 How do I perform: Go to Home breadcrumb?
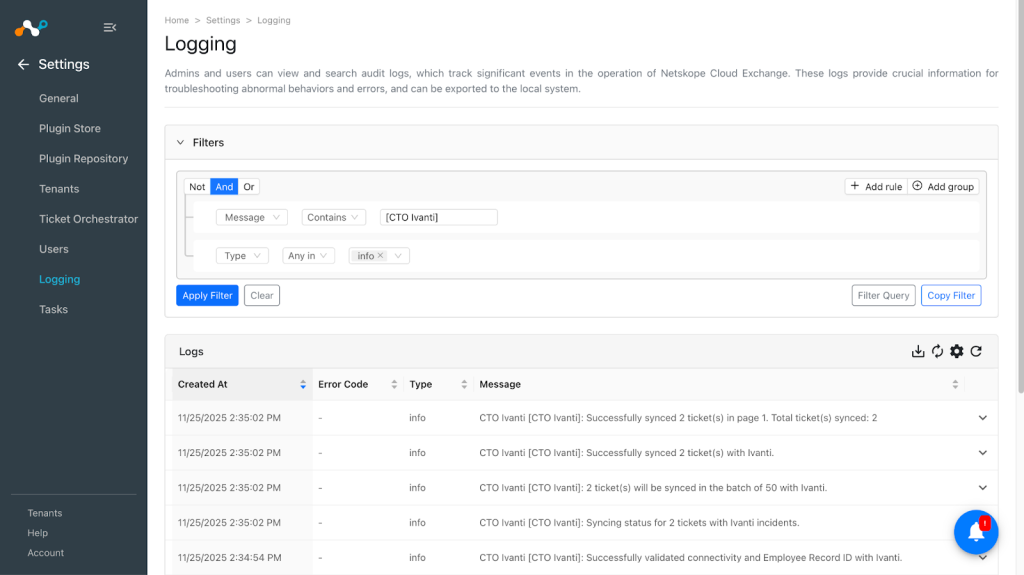point(176,20)
